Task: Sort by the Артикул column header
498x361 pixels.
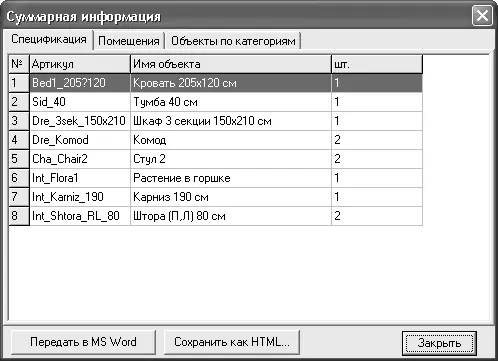Action: click(80, 64)
